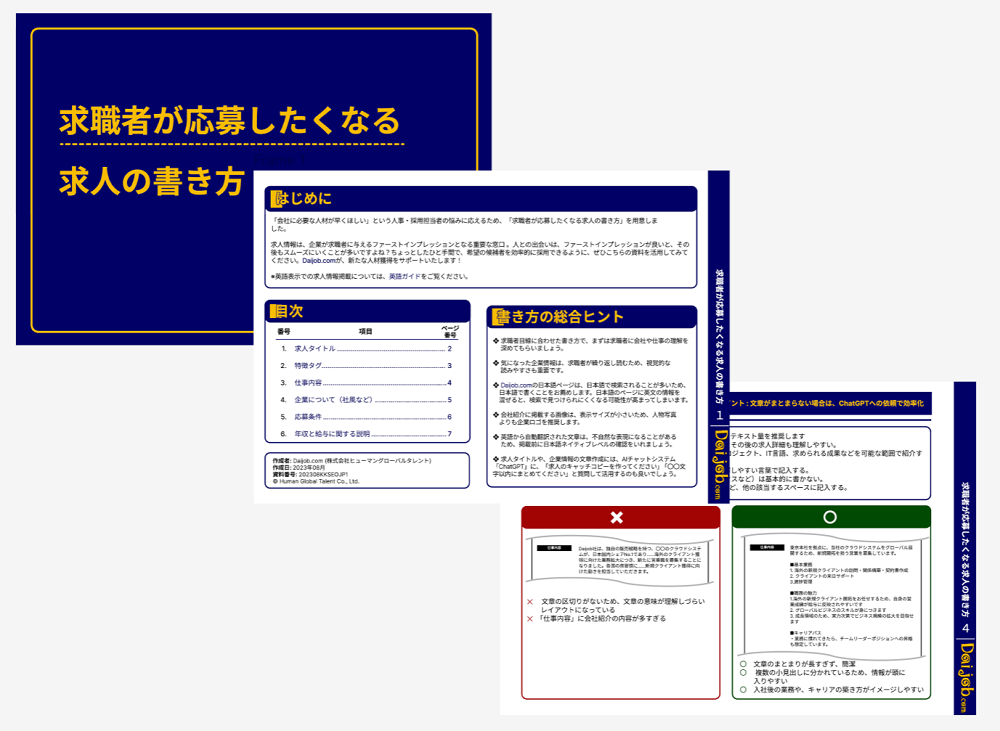This screenshot has height=731, width=1000.
Task: Click the 目次 section heading
Action: (287, 311)
